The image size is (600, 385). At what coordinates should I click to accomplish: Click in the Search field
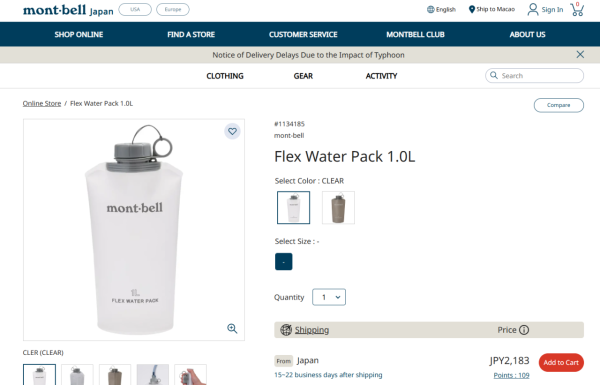coord(535,75)
